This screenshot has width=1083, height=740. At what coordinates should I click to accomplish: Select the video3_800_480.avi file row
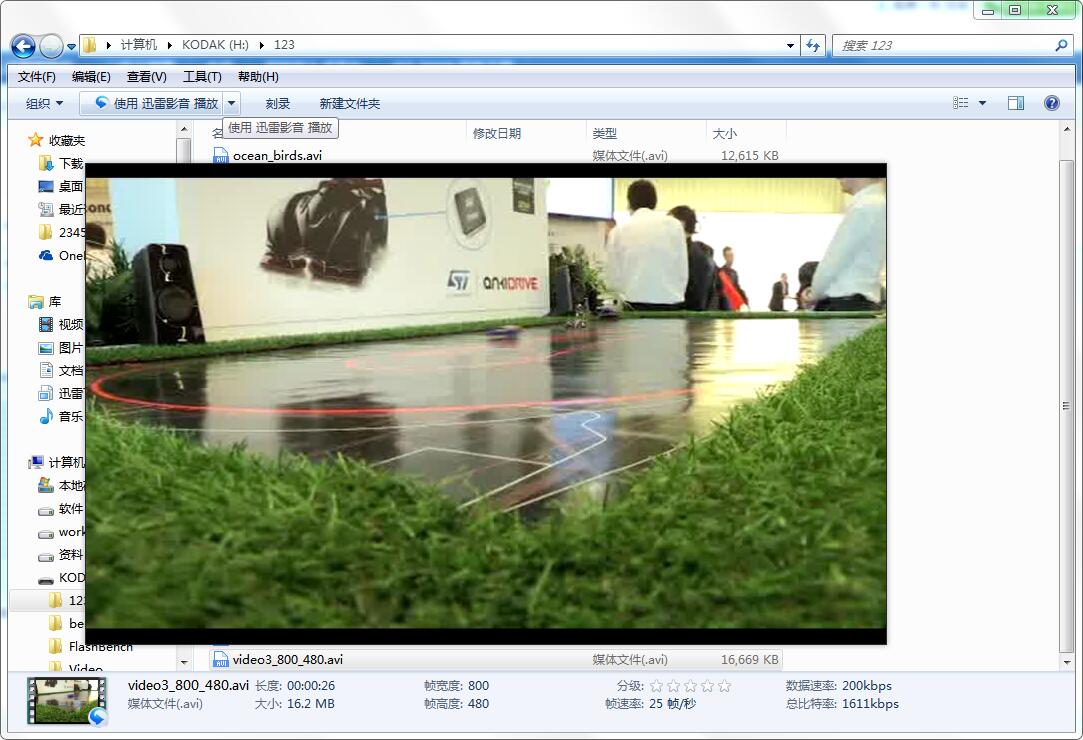[496, 660]
